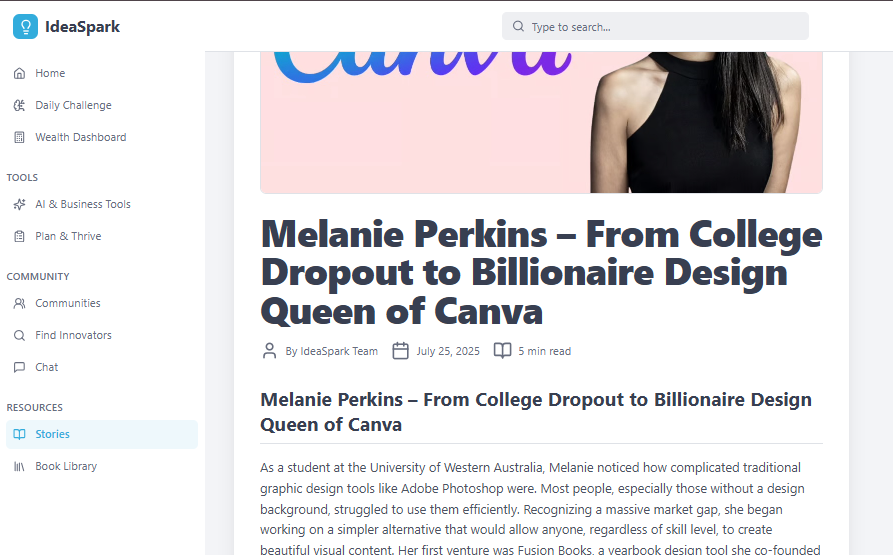Click the Chat speech bubble icon
The height and width of the screenshot is (555, 893).
tap(19, 367)
